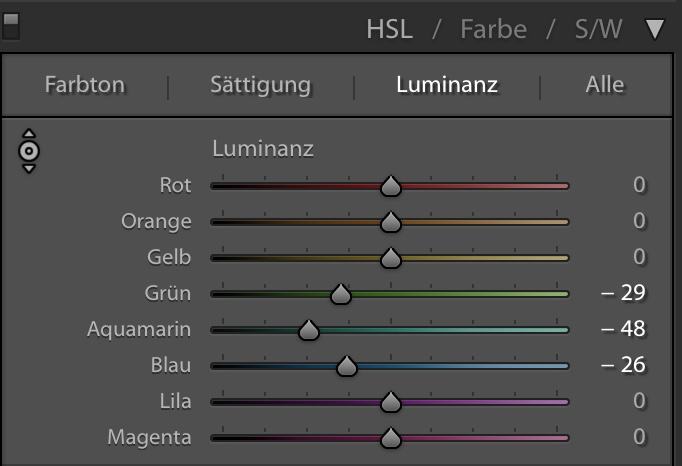Click the Aquamarin value field showing -48
This screenshot has height=466, width=682.
point(624,329)
